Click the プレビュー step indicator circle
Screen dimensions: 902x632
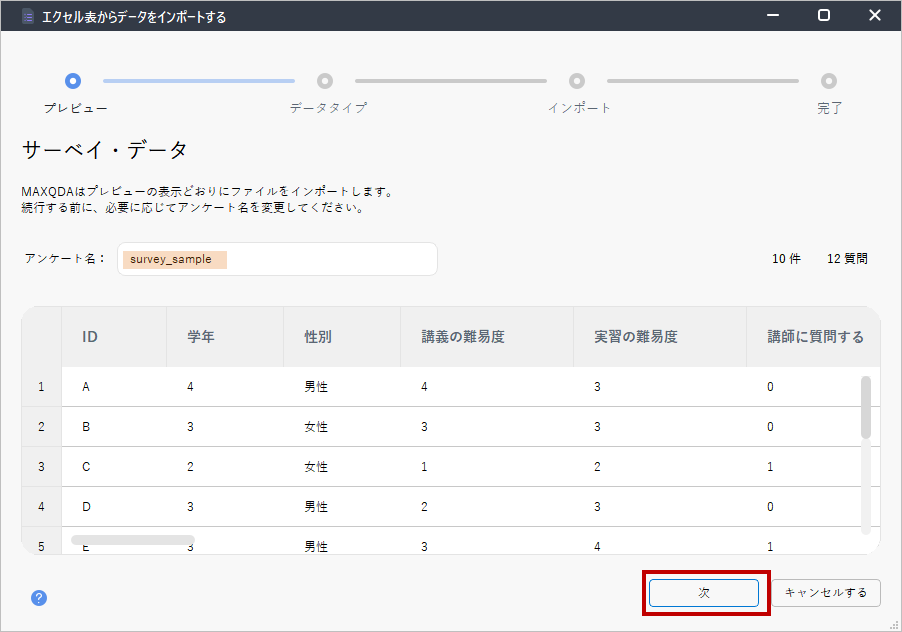pyautogui.click(x=73, y=81)
